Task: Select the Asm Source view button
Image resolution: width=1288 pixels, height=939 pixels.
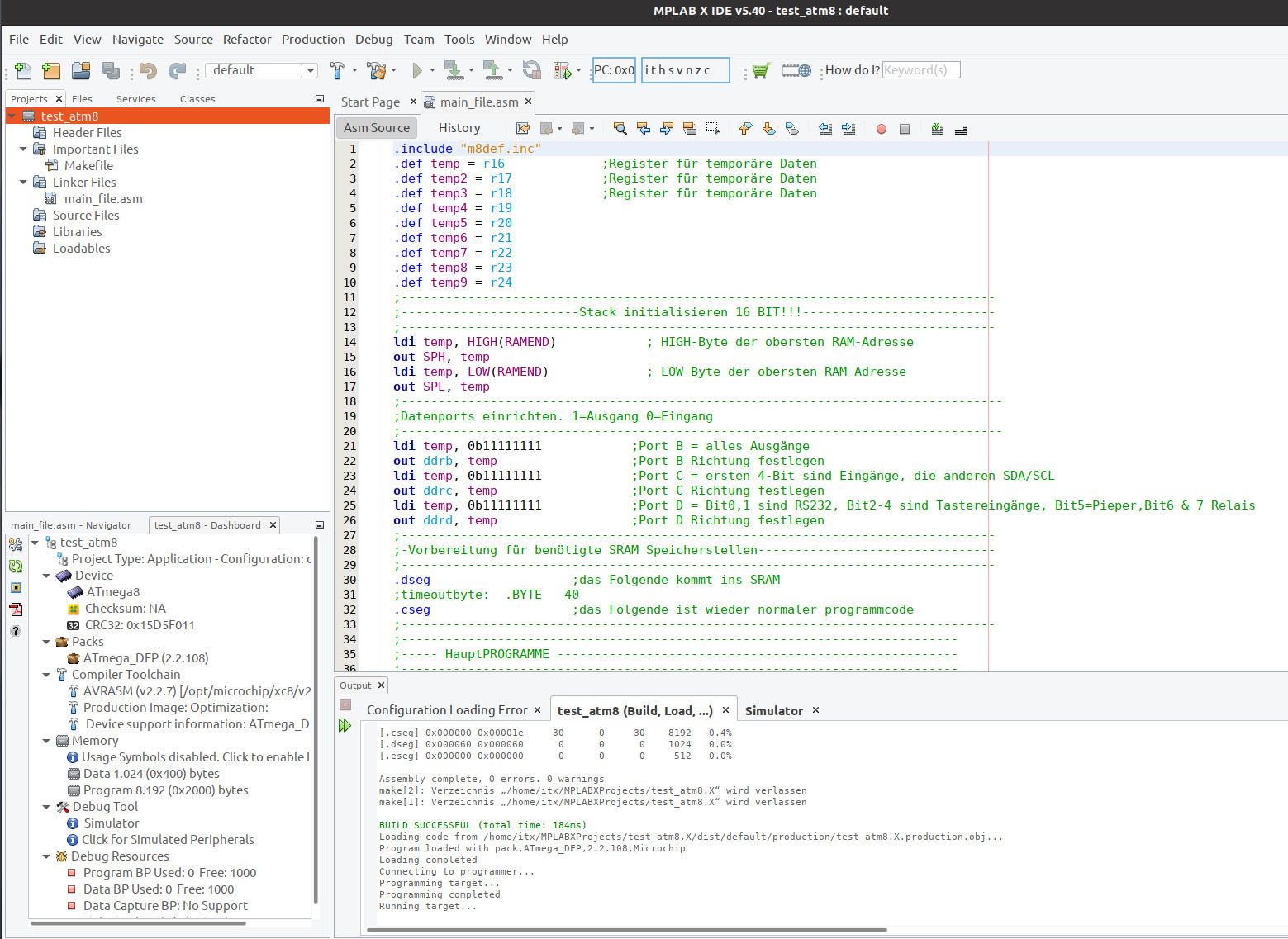Action: coord(377,128)
